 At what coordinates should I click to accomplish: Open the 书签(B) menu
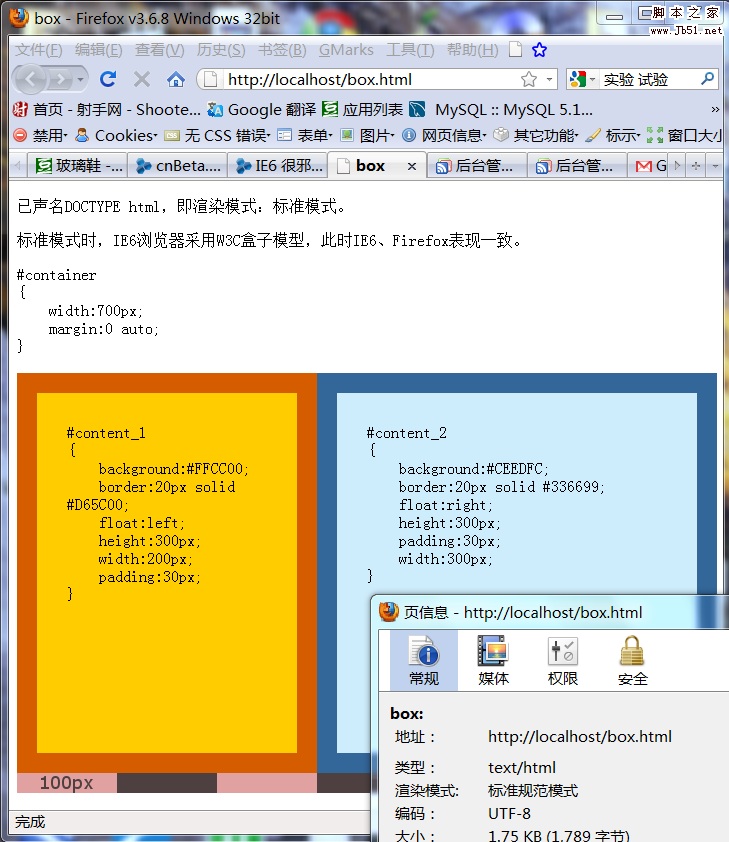click(282, 50)
